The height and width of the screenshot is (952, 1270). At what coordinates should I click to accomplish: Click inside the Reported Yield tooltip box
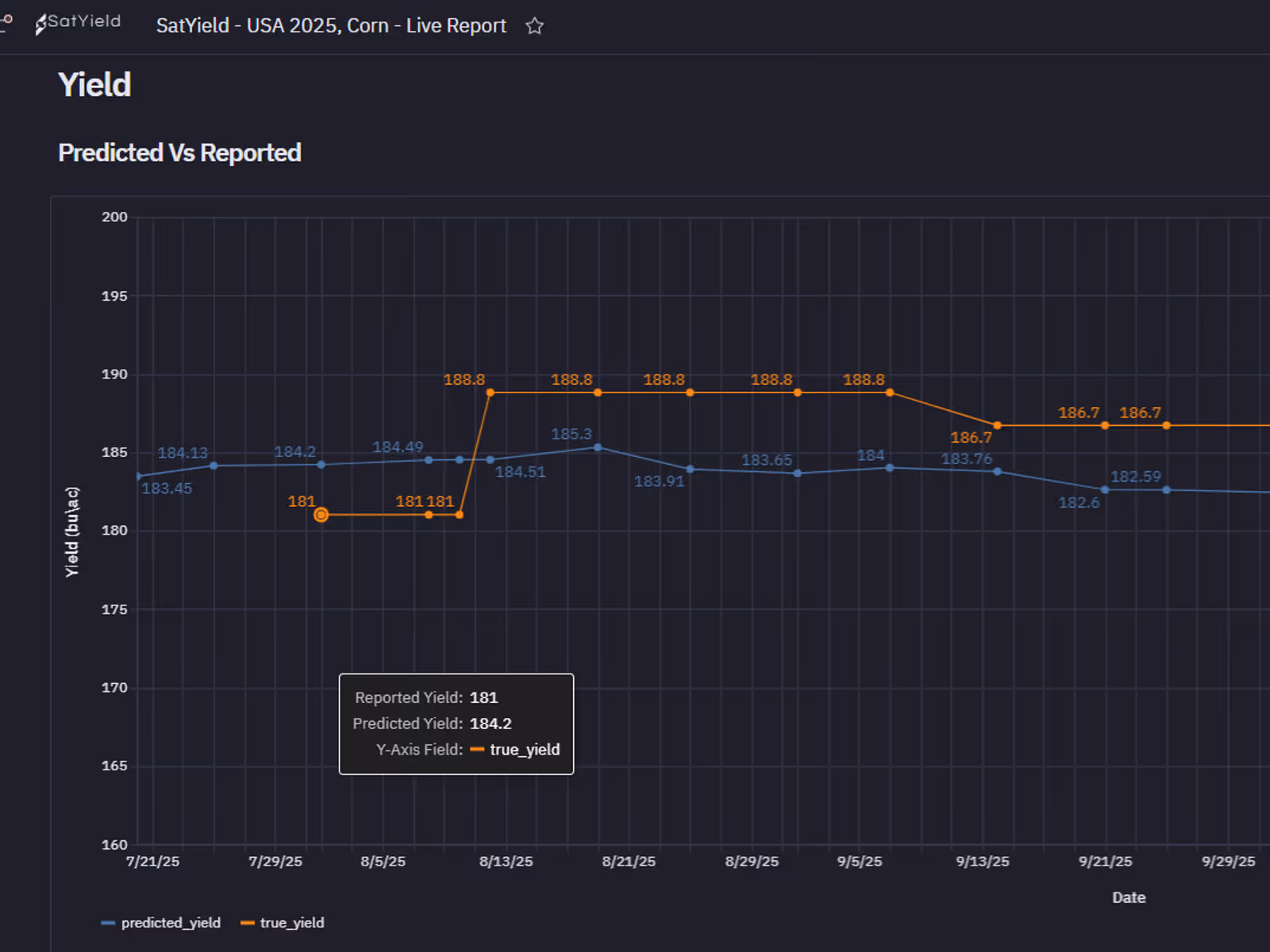pyautogui.click(x=455, y=724)
